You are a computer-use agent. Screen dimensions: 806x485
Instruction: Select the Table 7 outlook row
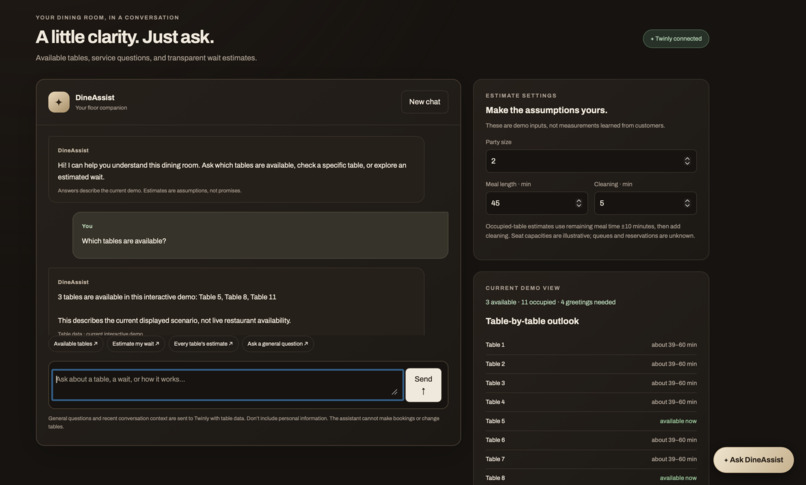(591, 459)
